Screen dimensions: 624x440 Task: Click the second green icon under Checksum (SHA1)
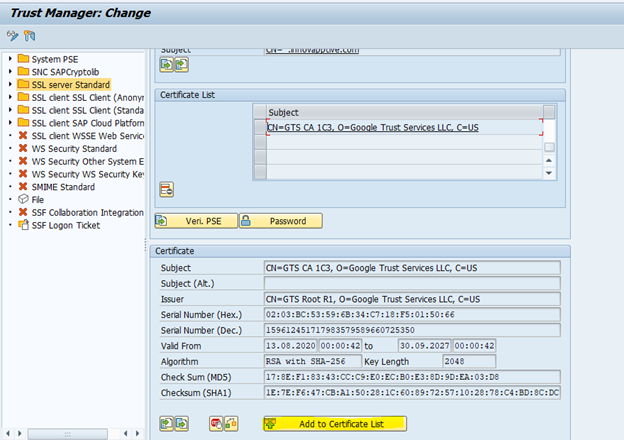(181, 424)
